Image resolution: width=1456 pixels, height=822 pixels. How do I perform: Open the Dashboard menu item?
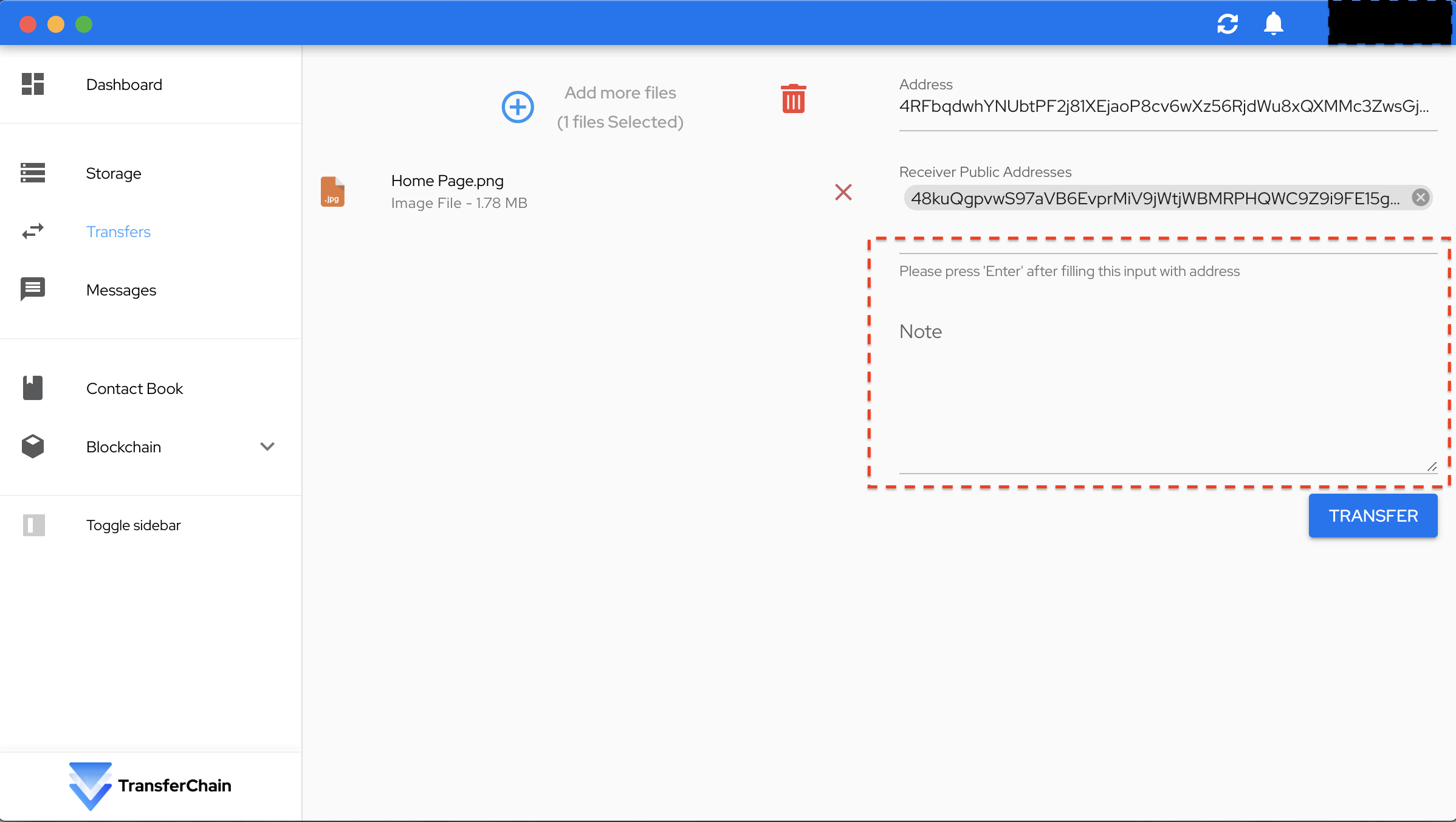(124, 85)
